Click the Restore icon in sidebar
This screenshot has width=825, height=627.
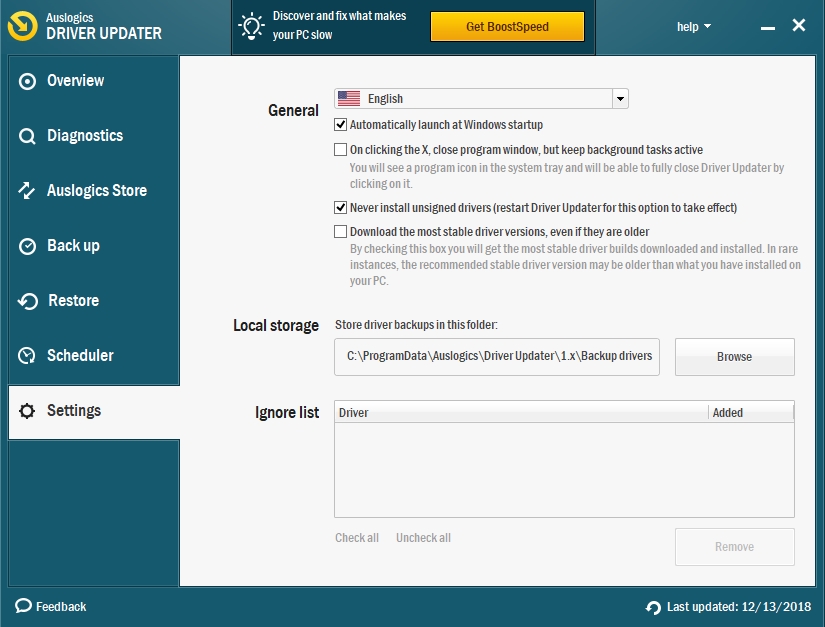pos(28,301)
